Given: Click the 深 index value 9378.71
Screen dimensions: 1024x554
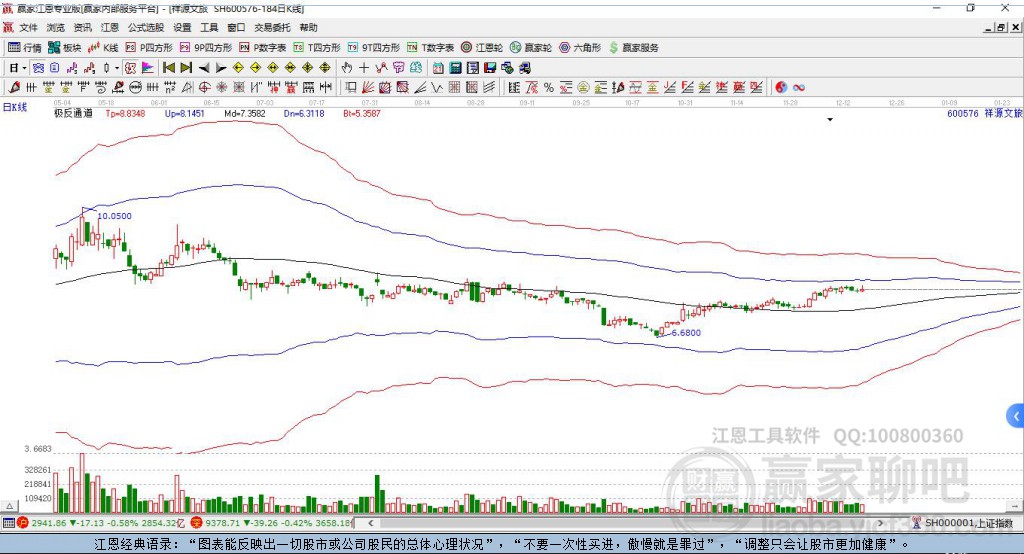Looking at the screenshot, I should (223, 523).
